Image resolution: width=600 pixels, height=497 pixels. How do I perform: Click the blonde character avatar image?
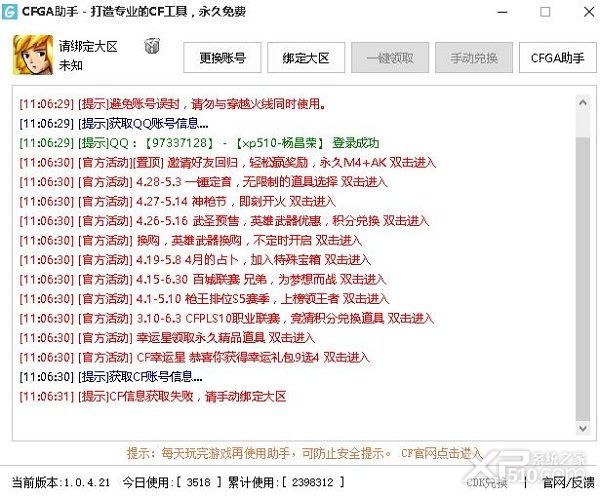(x=33, y=55)
